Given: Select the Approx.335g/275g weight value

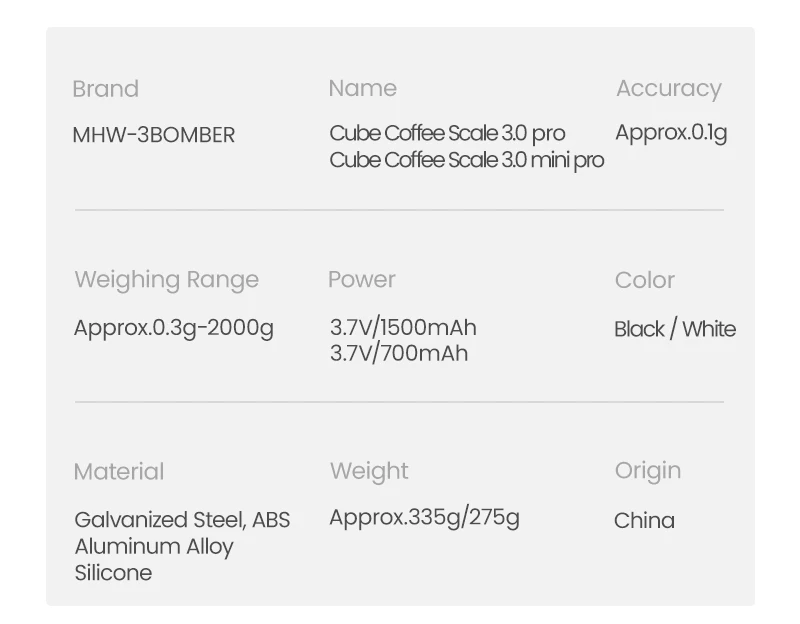Looking at the screenshot, I should [x=424, y=518].
